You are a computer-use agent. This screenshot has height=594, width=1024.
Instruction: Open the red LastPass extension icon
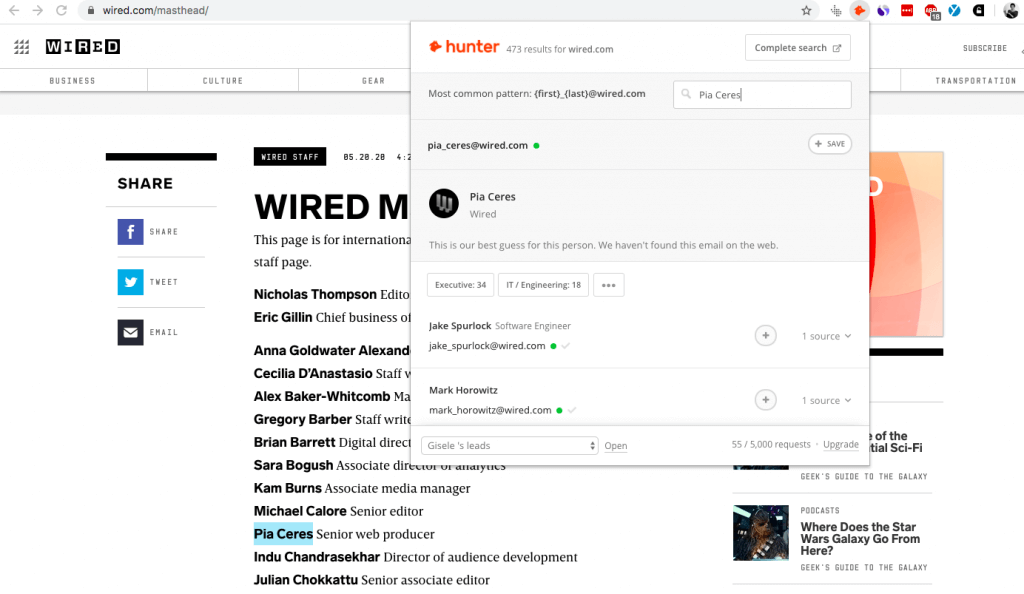coord(907,10)
